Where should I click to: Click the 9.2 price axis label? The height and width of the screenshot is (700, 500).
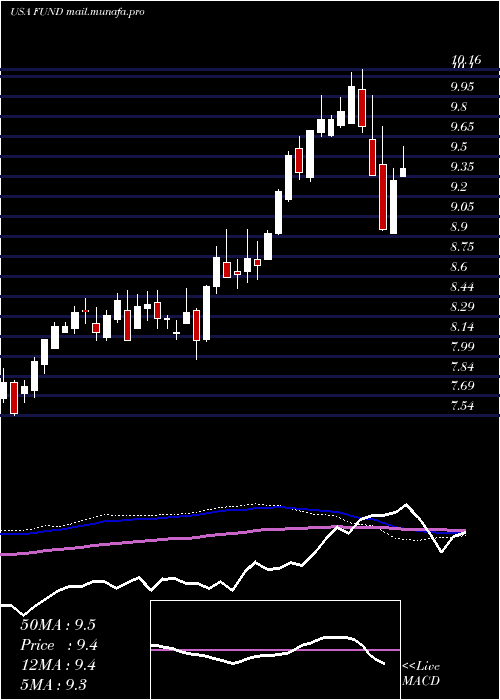click(458, 187)
